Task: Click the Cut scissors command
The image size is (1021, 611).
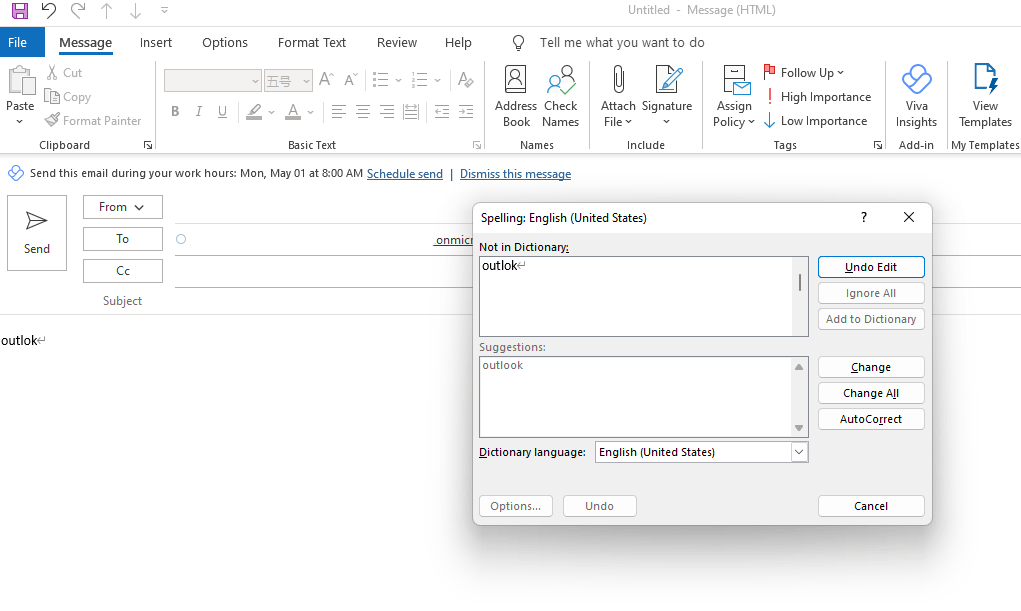Action: click(64, 73)
